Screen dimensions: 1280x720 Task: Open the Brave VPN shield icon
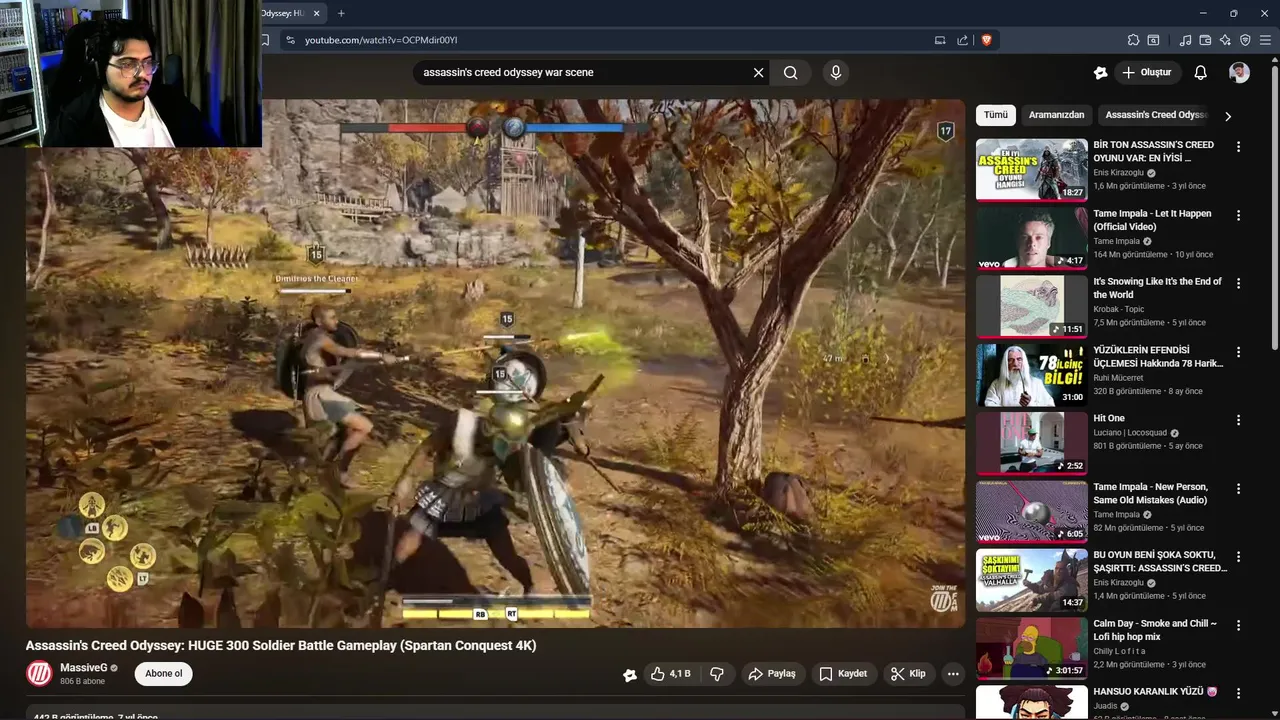1245,40
